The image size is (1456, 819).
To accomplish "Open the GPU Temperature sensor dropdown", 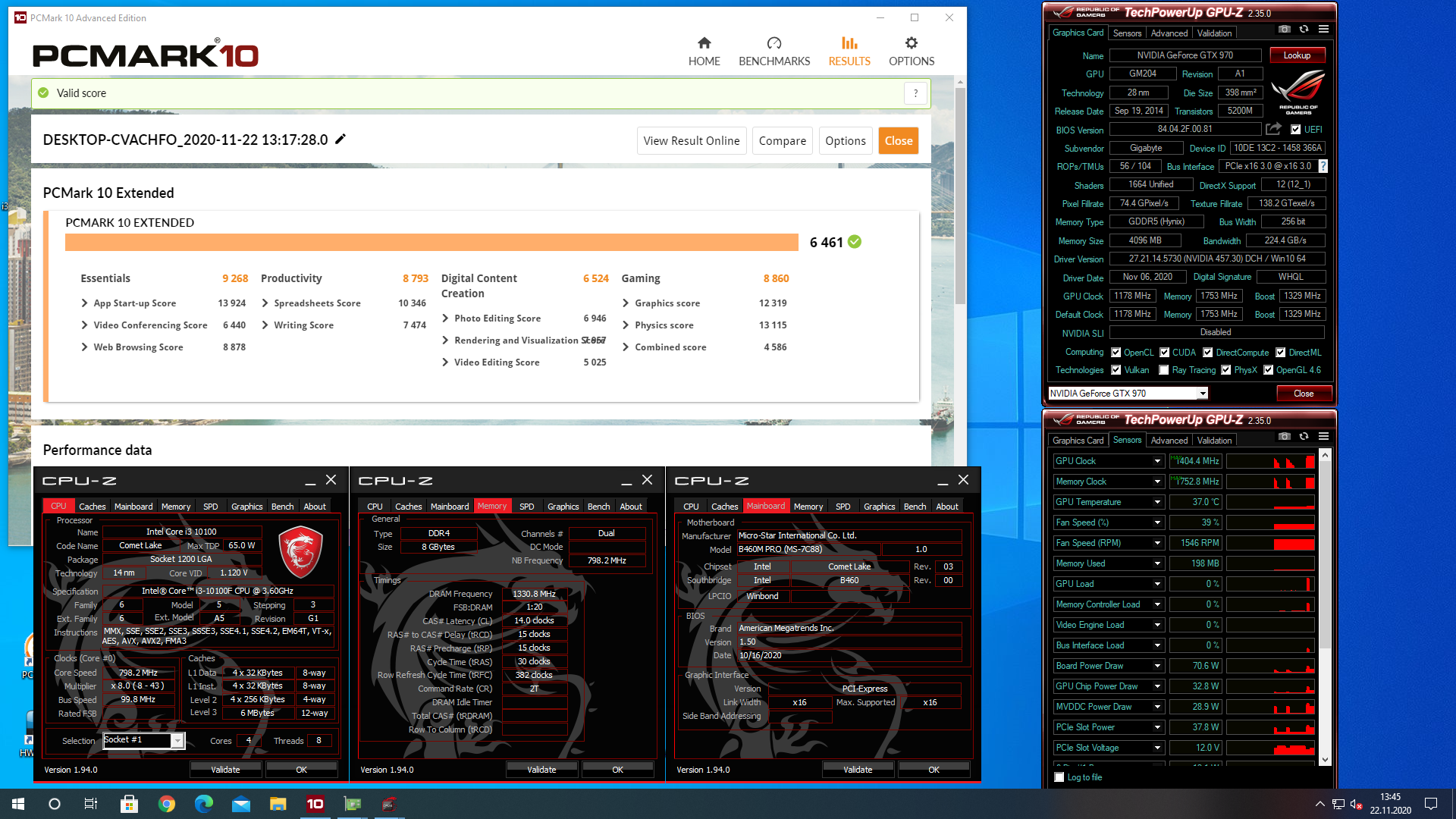I will pos(1157,502).
